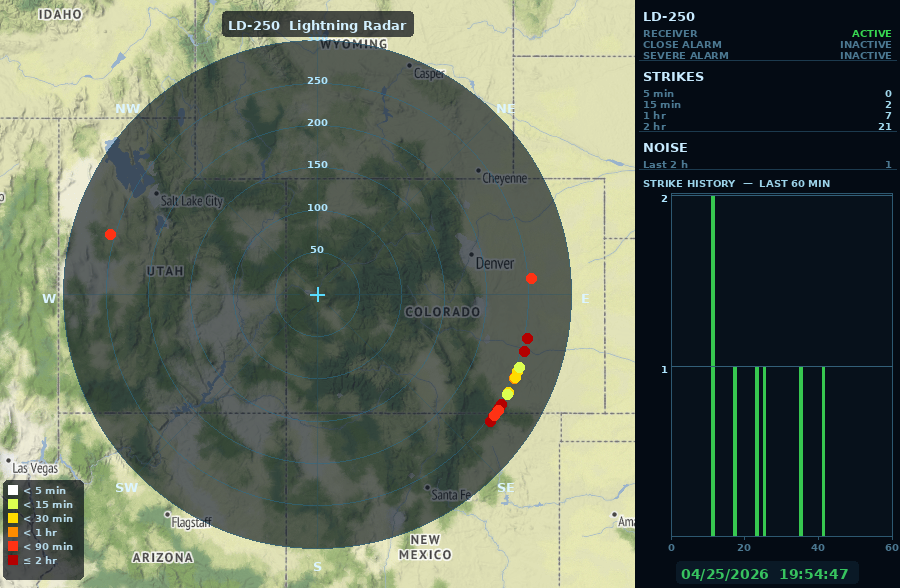Click the Salt Lake City map marker
Viewport: 900px width, 588px height.
tap(157, 194)
